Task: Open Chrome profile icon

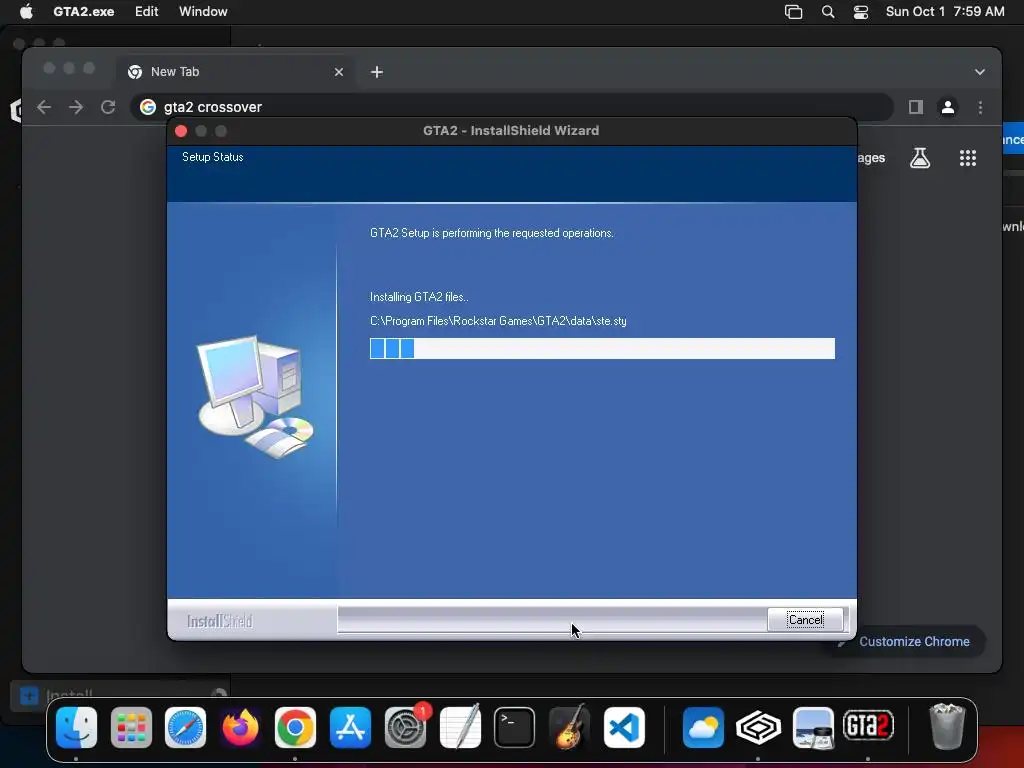Action: (948, 107)
